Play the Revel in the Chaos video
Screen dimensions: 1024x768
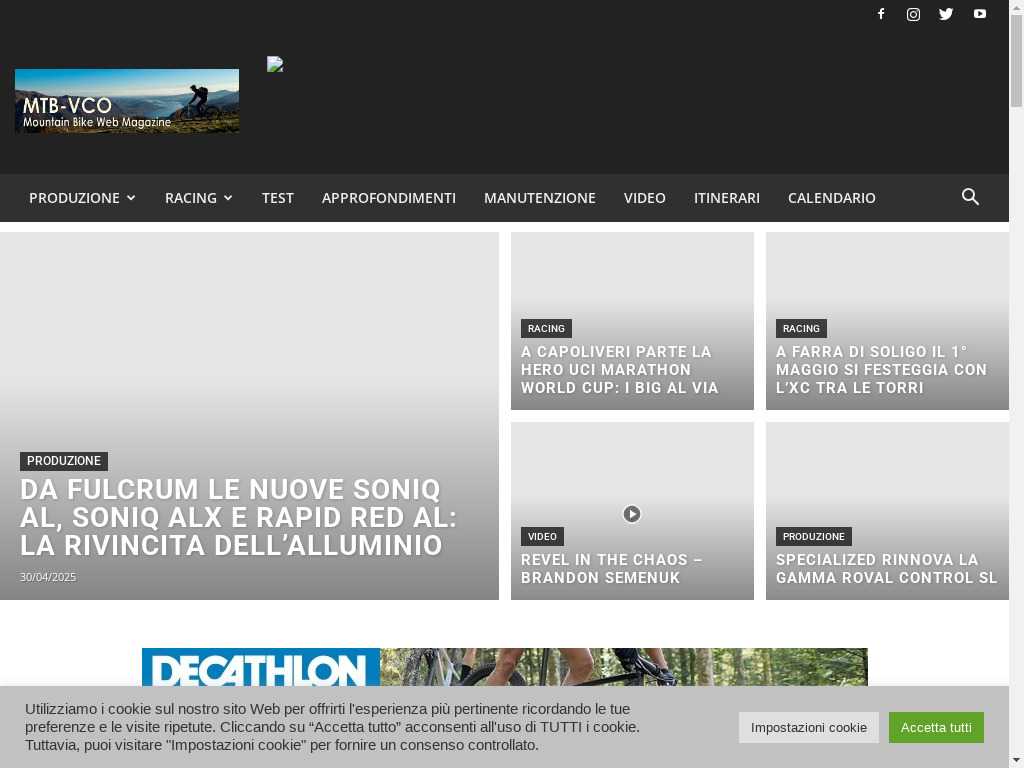632,514
